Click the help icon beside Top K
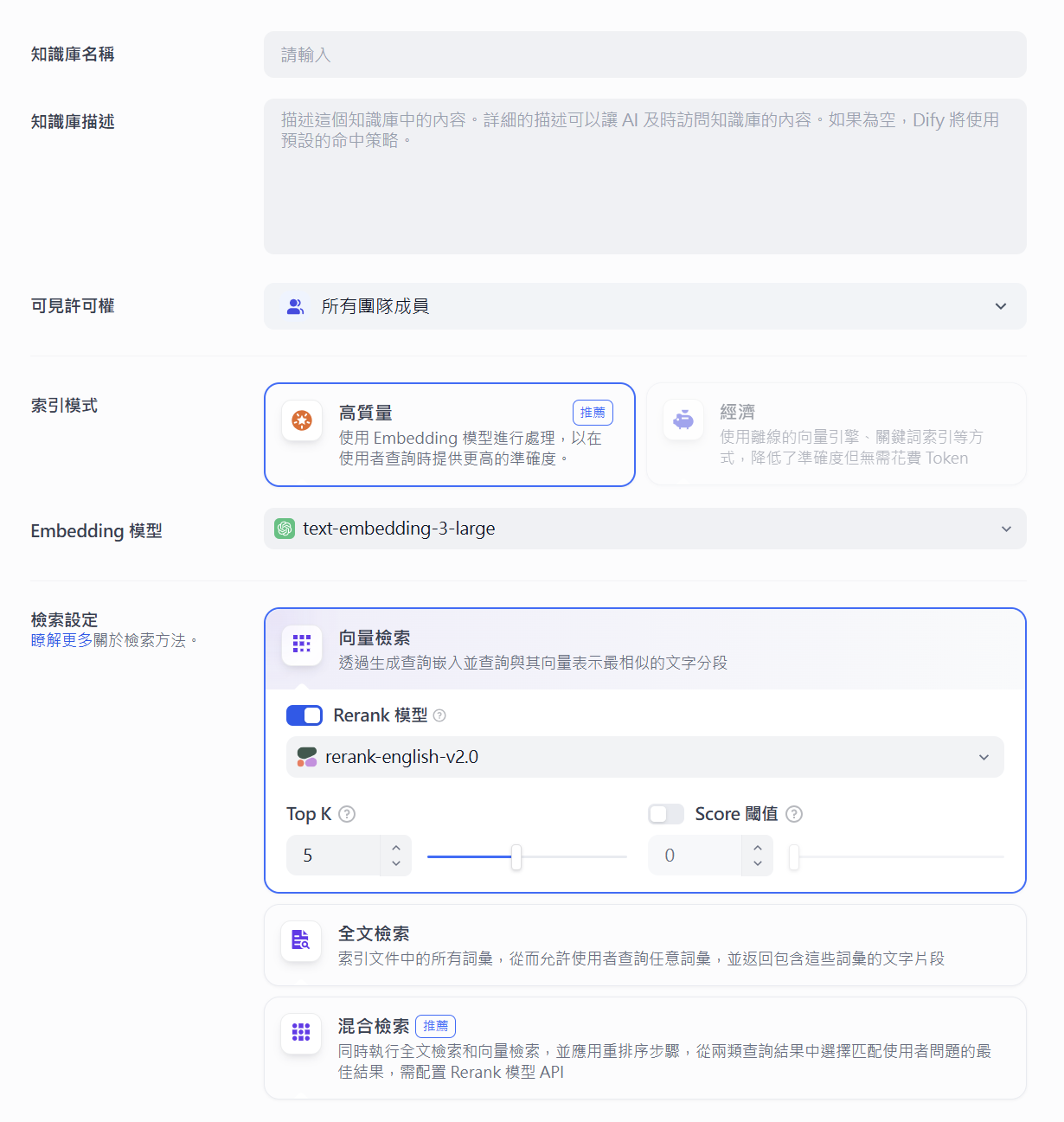Image resolution: width=1064 pixels, height=1122 pixels. click(x=347, y=814)
